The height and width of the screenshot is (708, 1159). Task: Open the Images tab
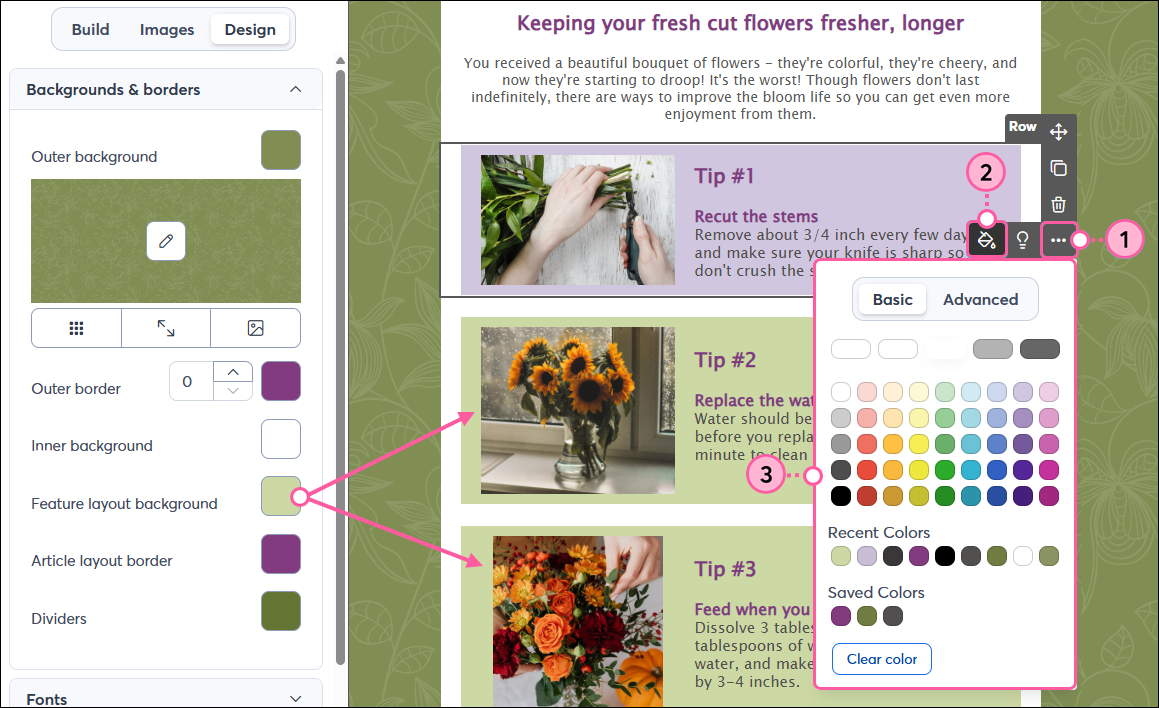(166, 30)
